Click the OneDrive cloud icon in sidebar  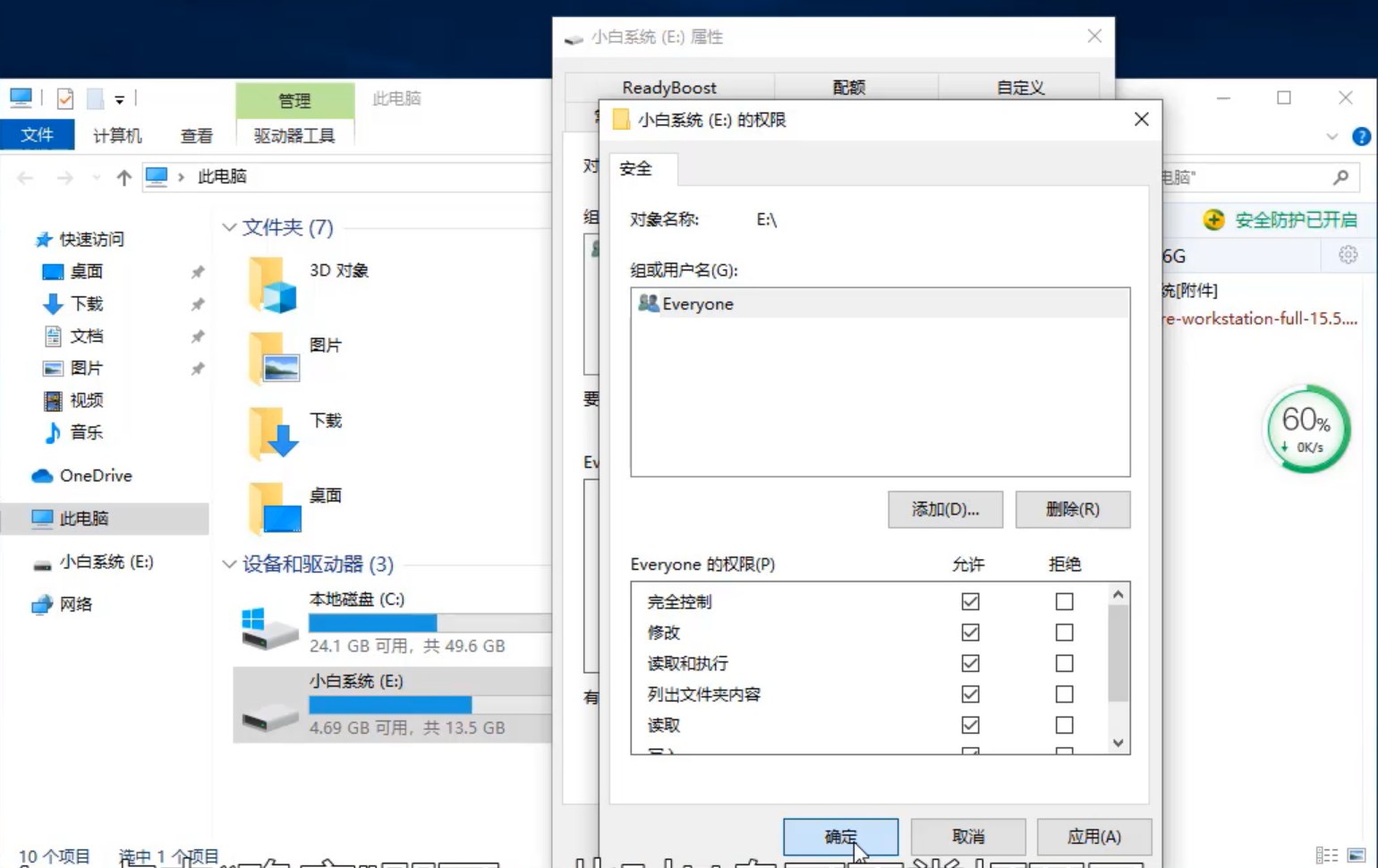[42, 476]
